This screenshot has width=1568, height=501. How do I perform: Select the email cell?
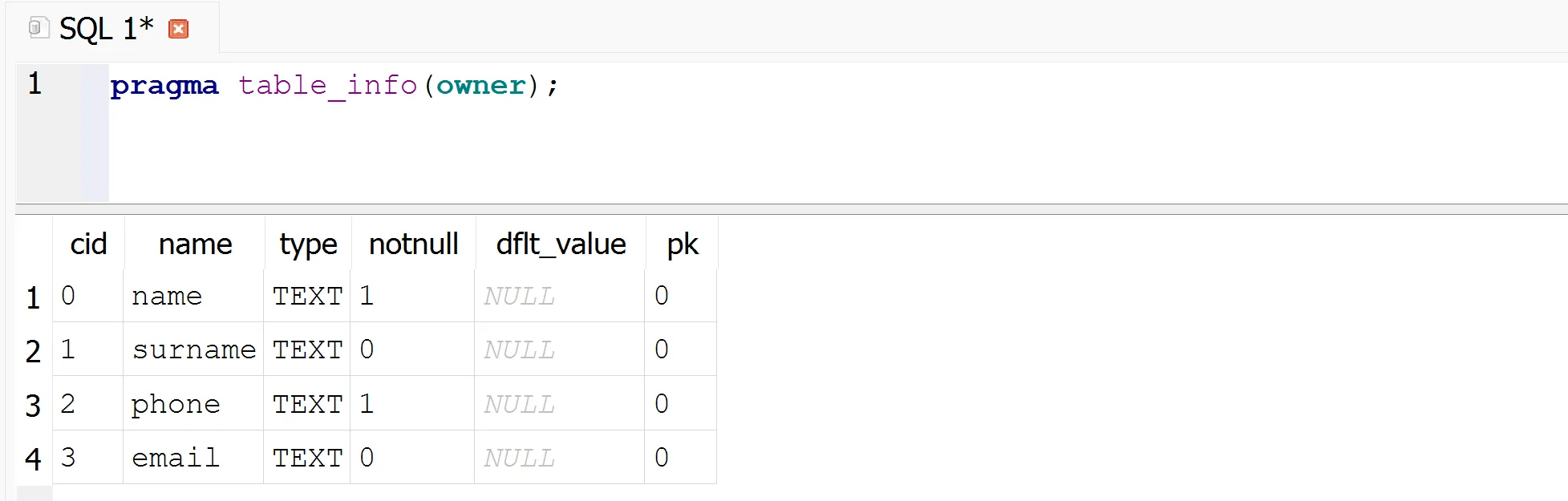[176, 458]
